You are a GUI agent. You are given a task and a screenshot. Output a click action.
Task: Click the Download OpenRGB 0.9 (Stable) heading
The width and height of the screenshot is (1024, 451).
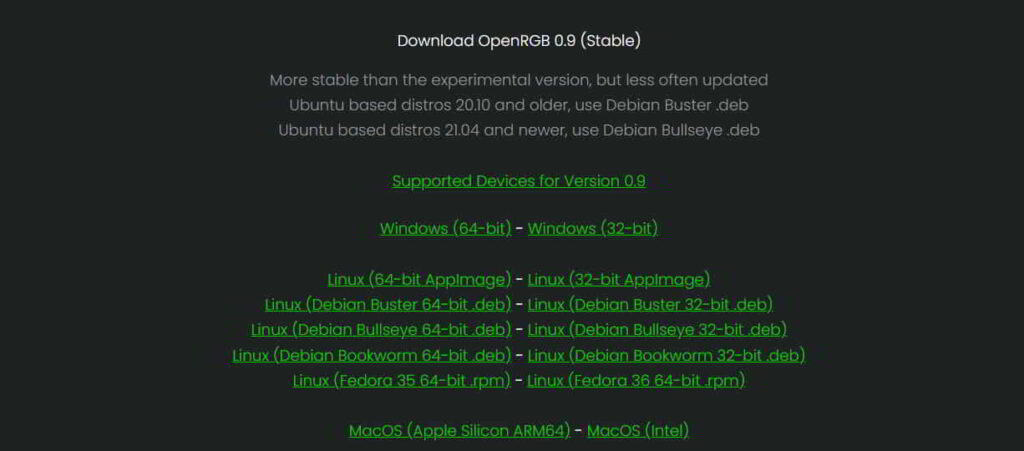pos(518,41)
